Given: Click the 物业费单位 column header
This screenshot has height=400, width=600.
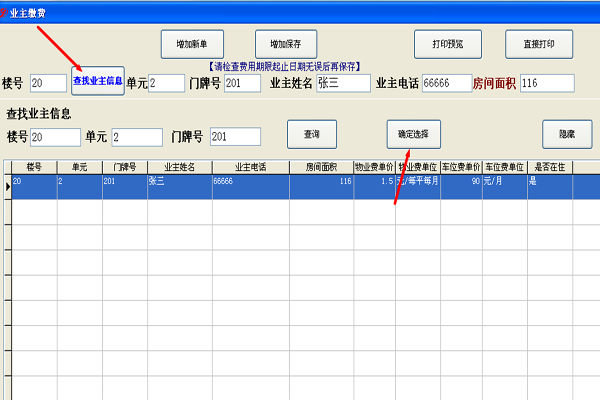Looking at the screenshot, I should click(x=418, y=167).
